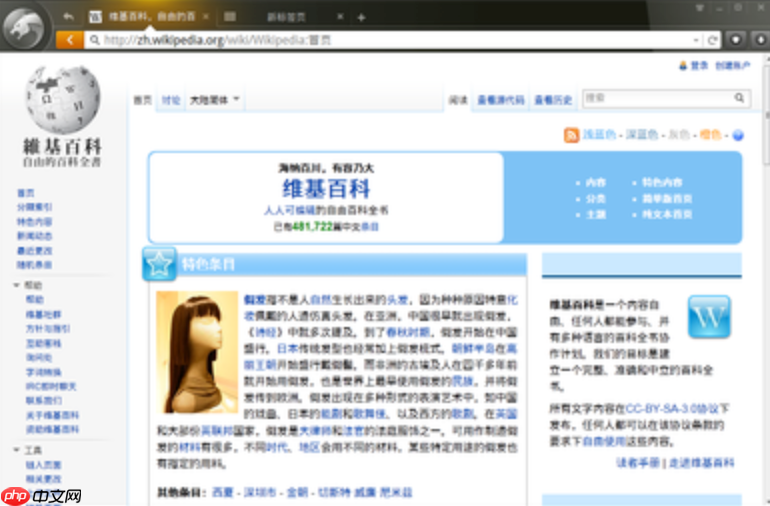
Task: Click the Wikipedia globe logo
Action: [63, 100]
